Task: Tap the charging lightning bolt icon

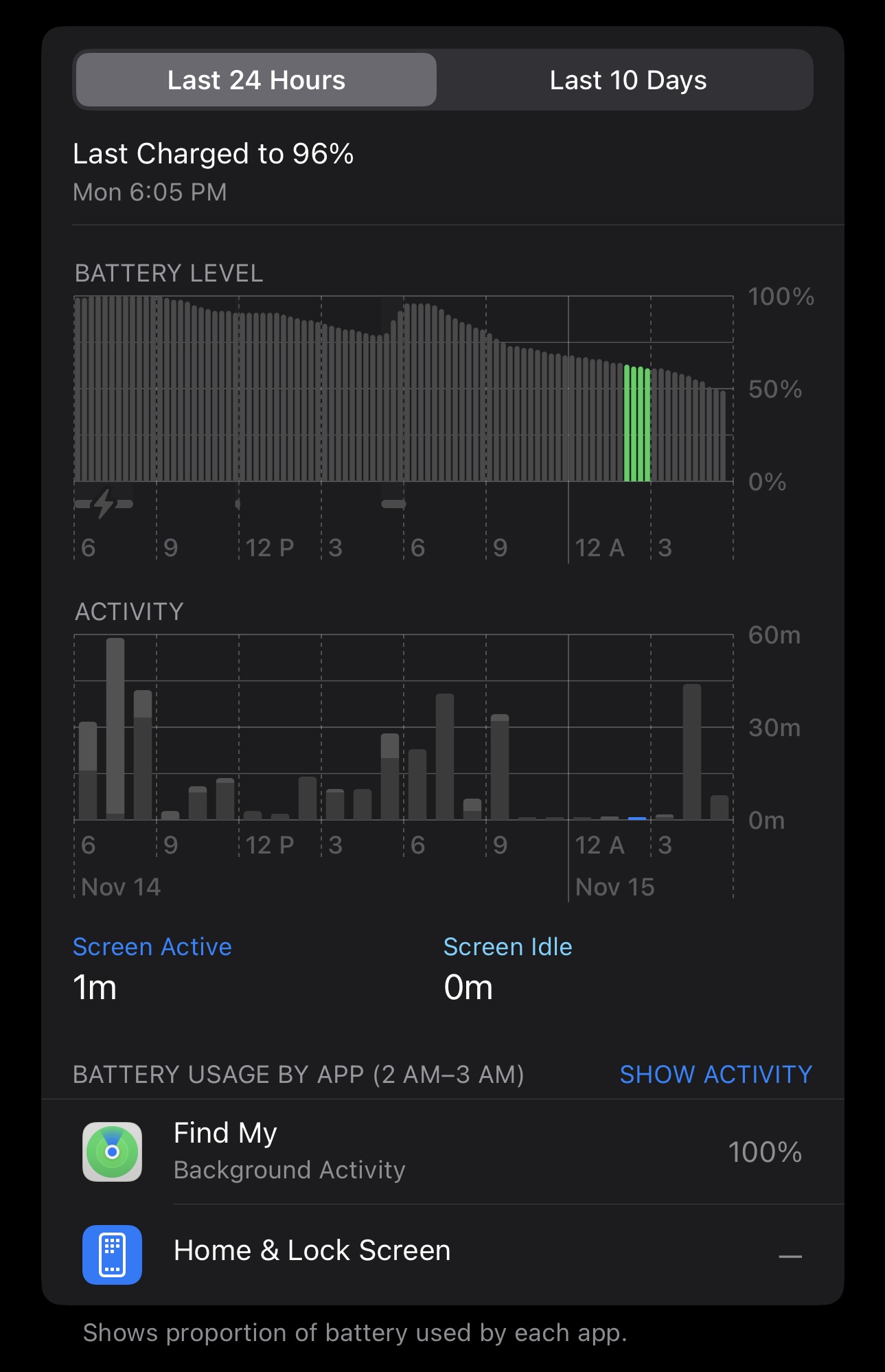Action: [x=104, y=503]
